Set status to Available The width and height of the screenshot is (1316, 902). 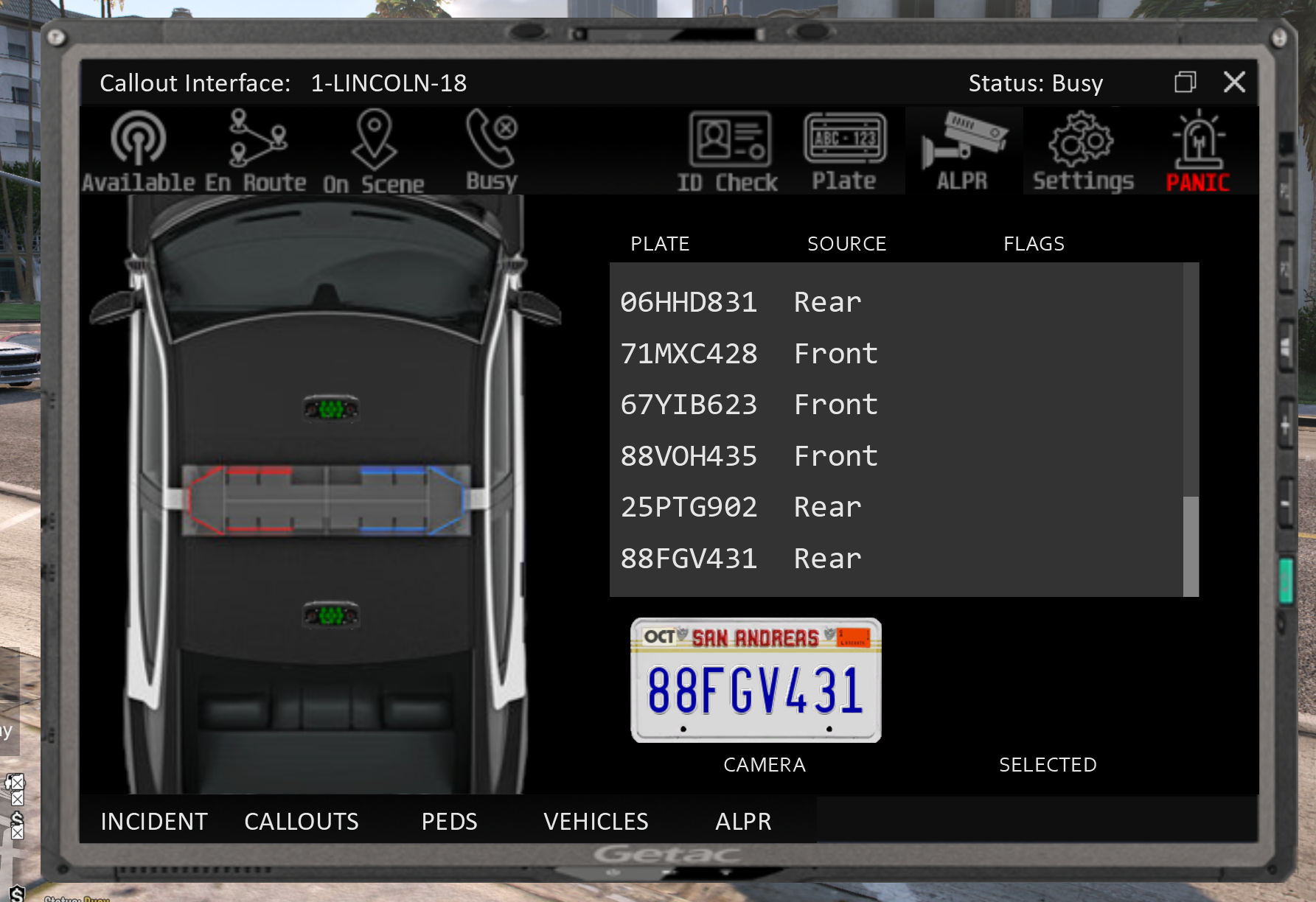pos(138,151)
